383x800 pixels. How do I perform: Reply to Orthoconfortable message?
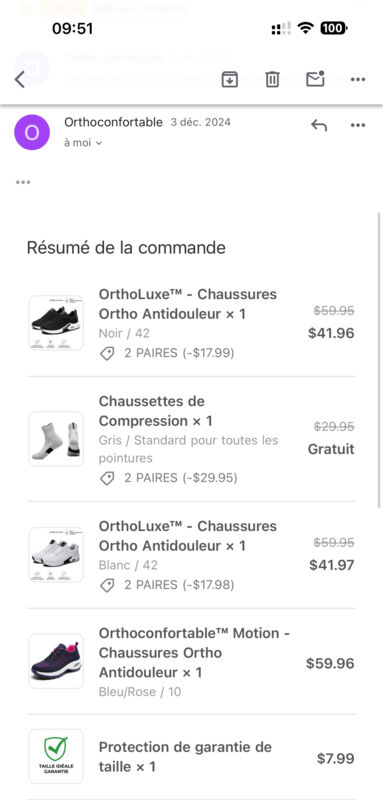[319, 126]
